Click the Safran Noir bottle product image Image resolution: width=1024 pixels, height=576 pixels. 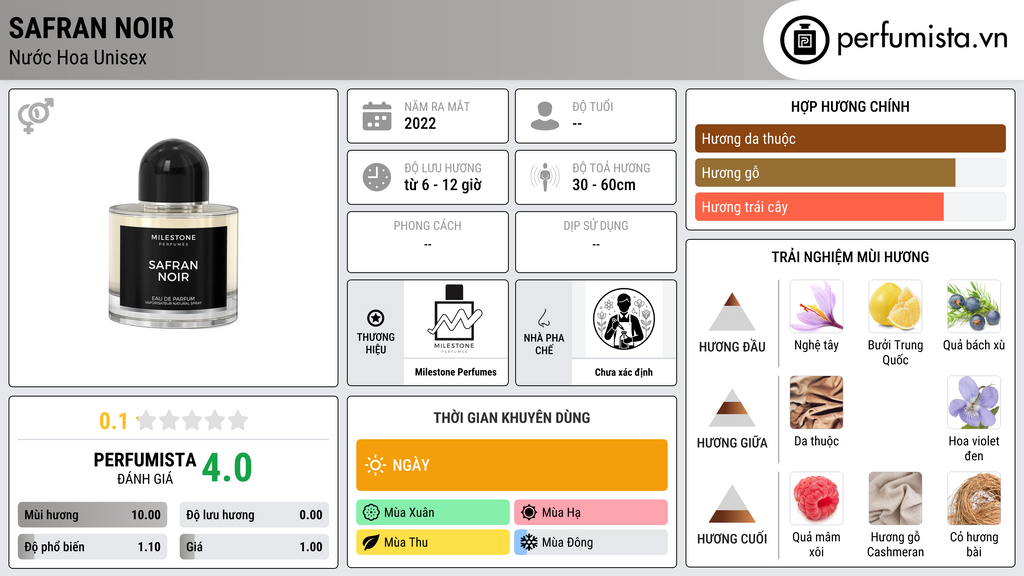173,233
